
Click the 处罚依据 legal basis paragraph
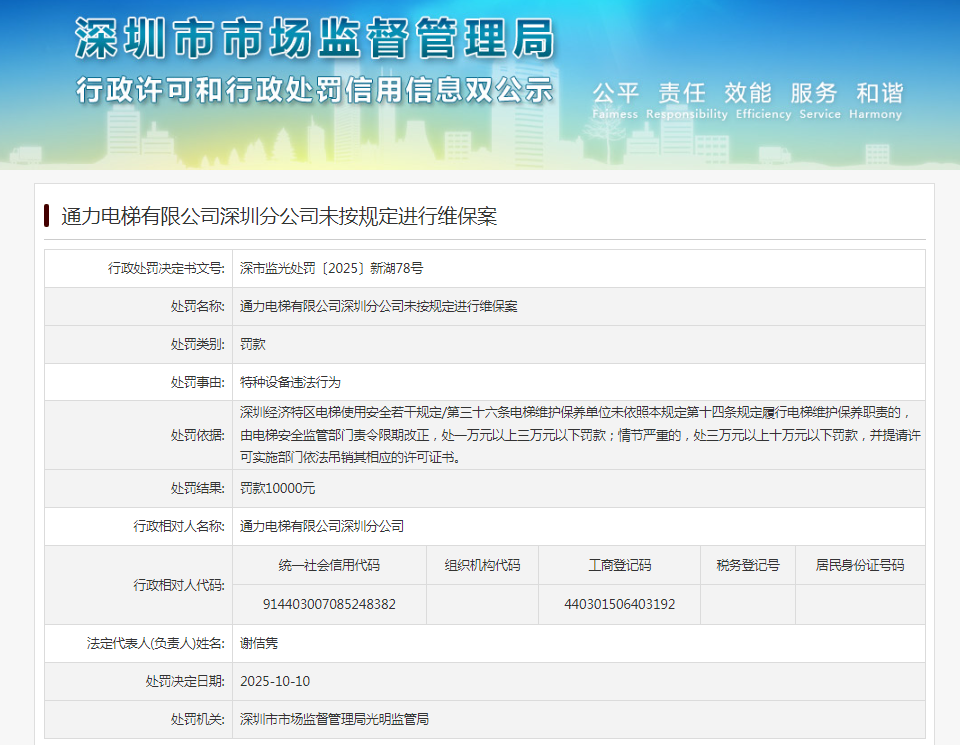(x=578, y=434)
